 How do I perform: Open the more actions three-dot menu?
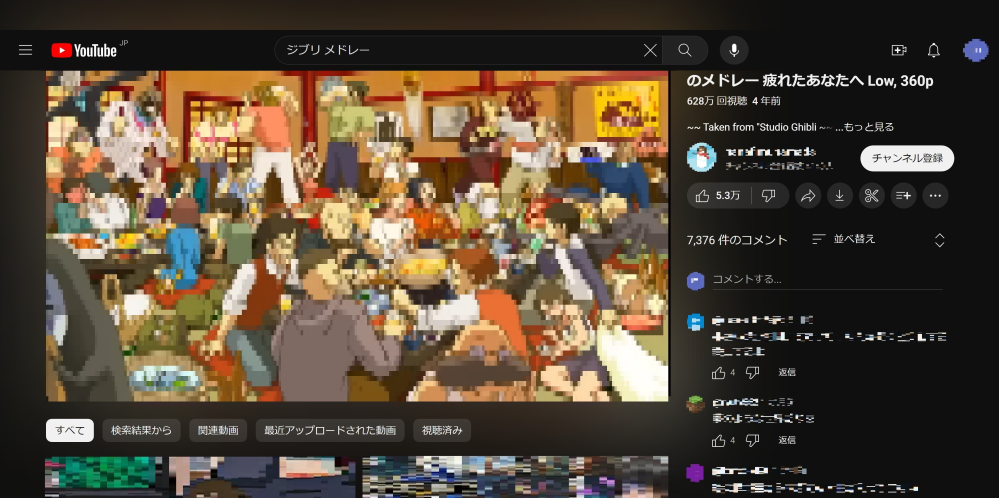935,196
